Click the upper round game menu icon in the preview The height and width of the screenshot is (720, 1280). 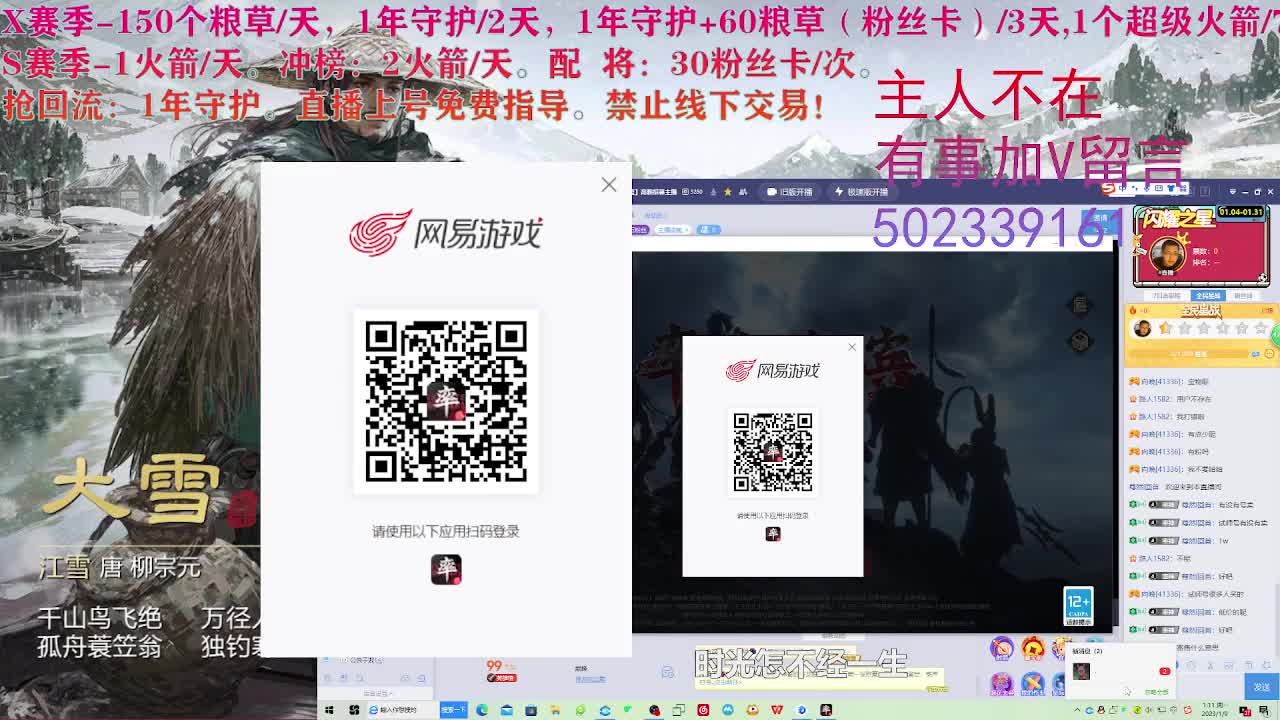1080,305
